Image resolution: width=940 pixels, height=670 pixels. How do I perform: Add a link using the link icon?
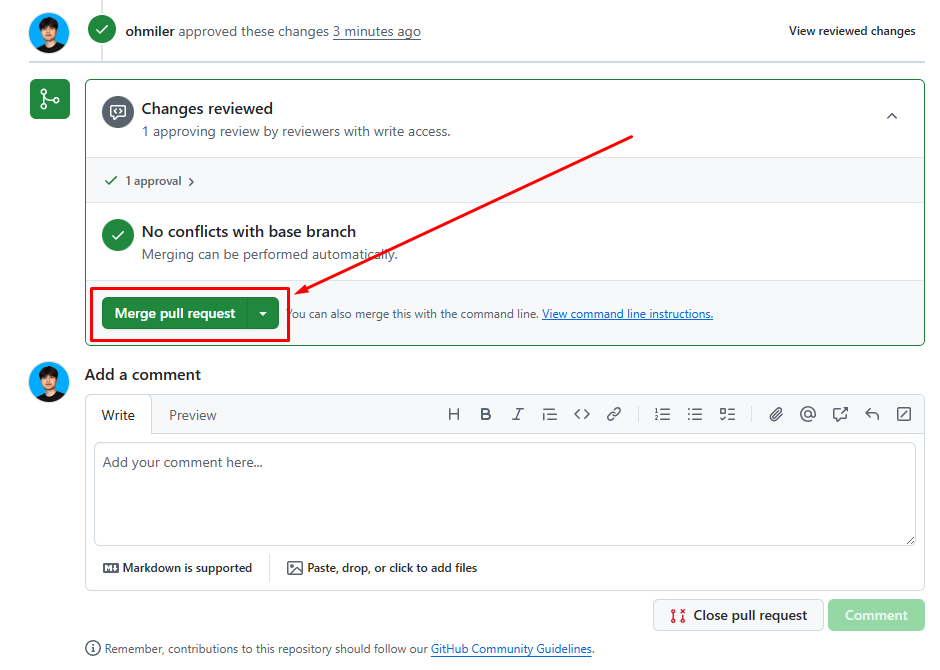pos(614,414)
